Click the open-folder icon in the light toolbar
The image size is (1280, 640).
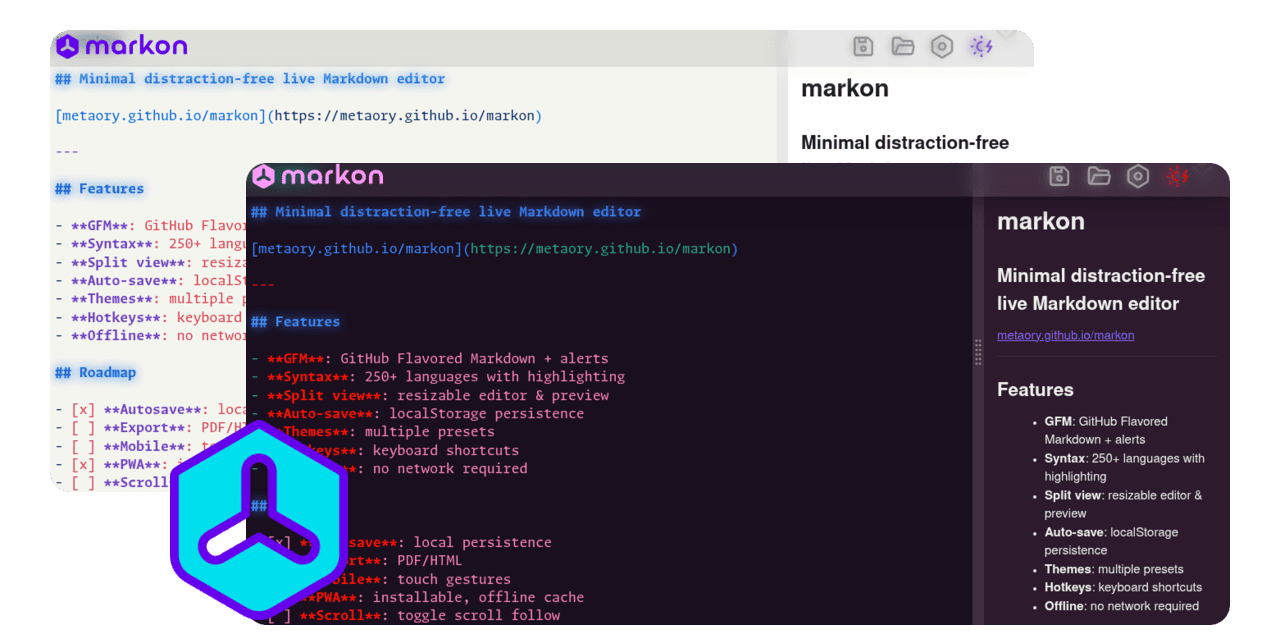click(x=903, y=46)
